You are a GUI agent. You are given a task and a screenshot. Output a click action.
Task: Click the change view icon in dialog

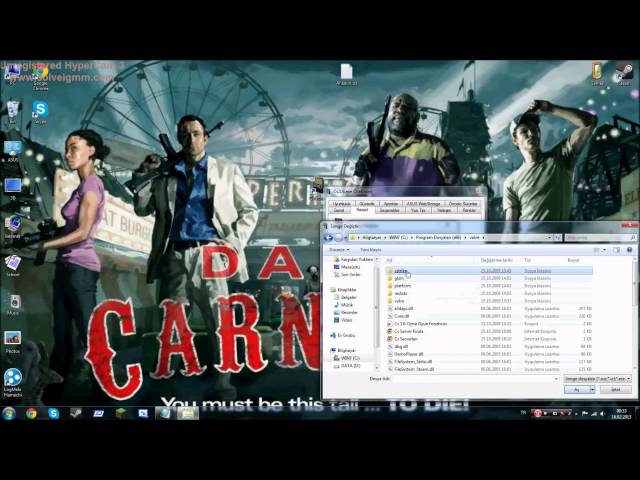pyautogui.click(x=597, y=249)
